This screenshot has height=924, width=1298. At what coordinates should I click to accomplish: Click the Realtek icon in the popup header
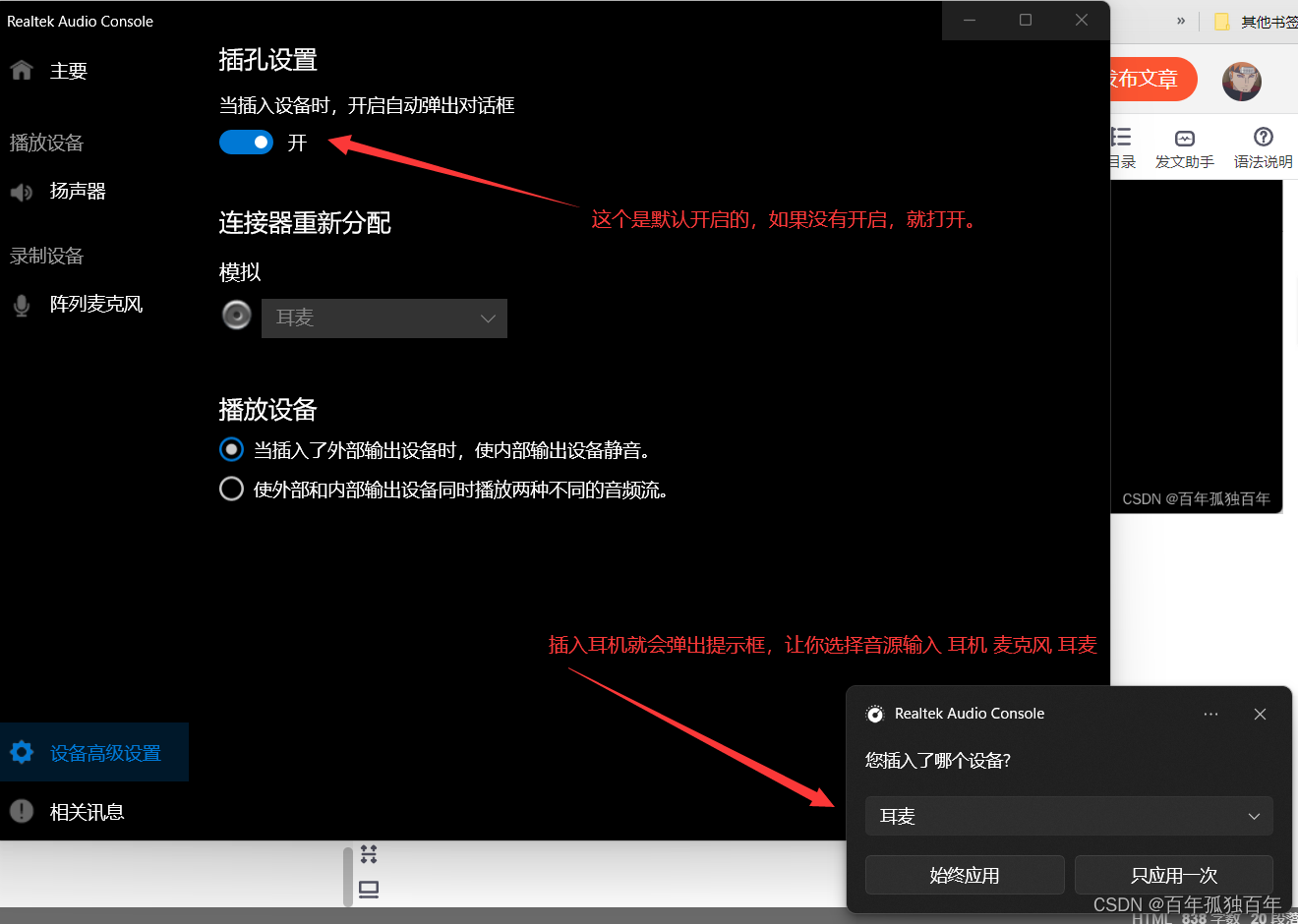874,714
